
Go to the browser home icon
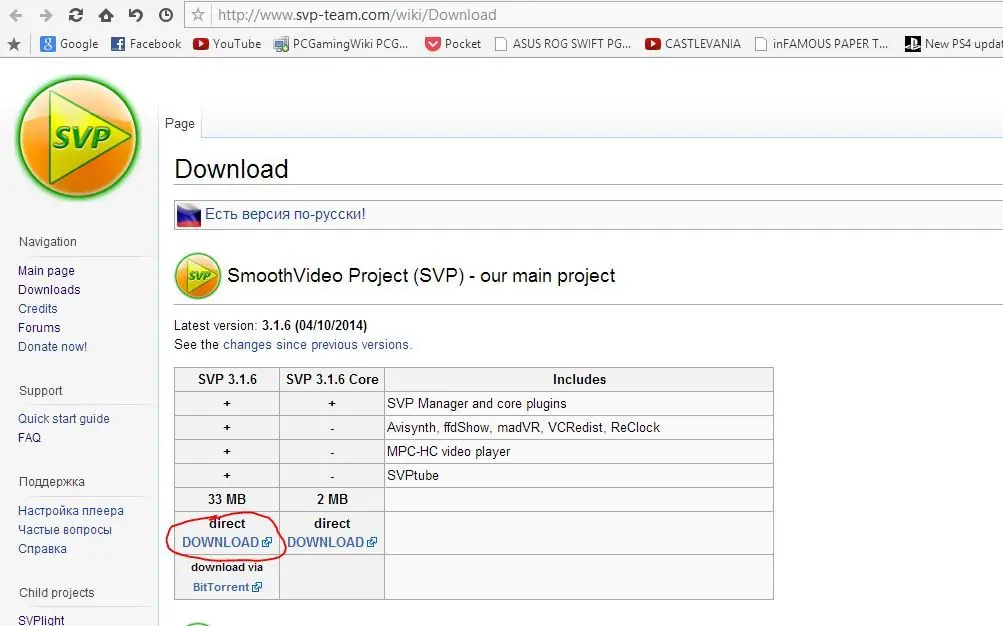(x=106, y=15)
